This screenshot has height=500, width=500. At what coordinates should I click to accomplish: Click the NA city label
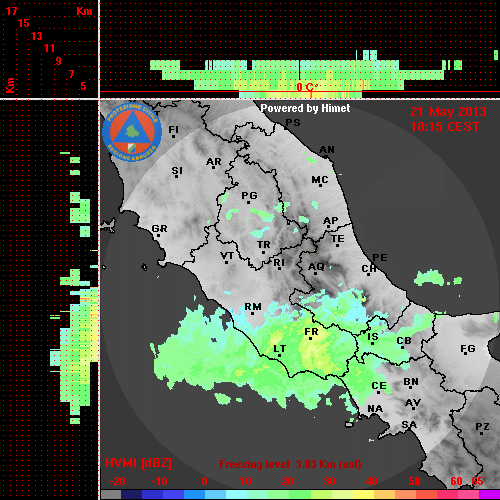[375, 408]
